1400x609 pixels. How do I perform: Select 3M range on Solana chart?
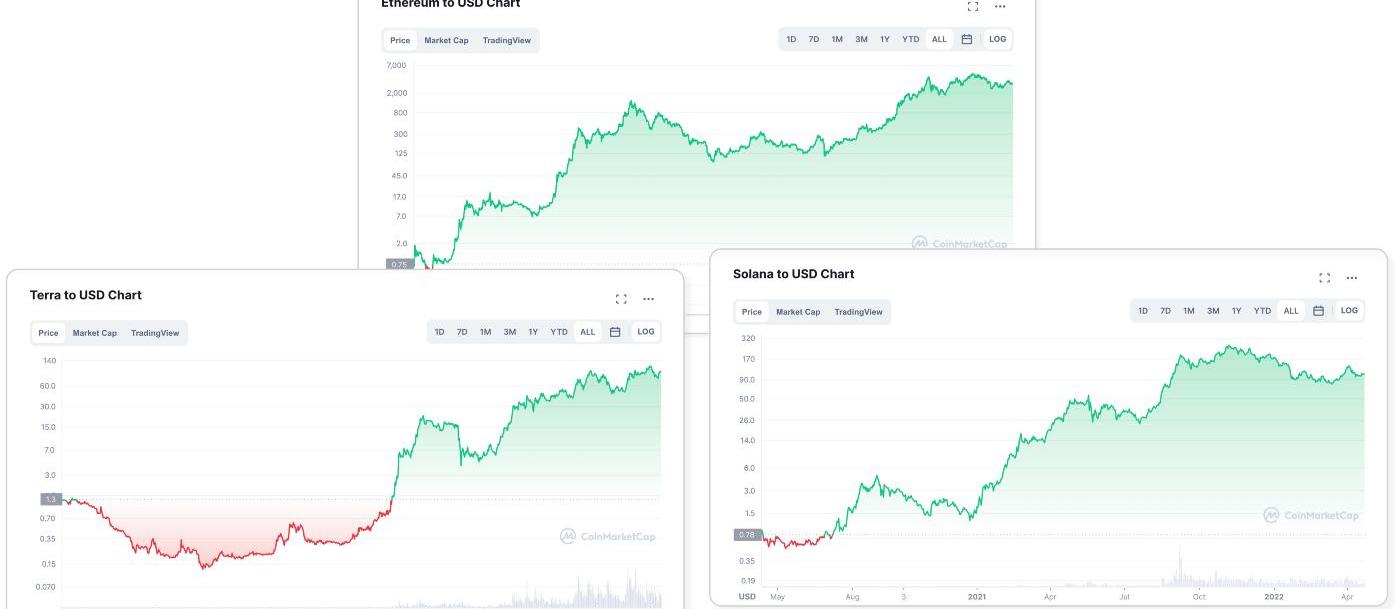(1213, 311)
